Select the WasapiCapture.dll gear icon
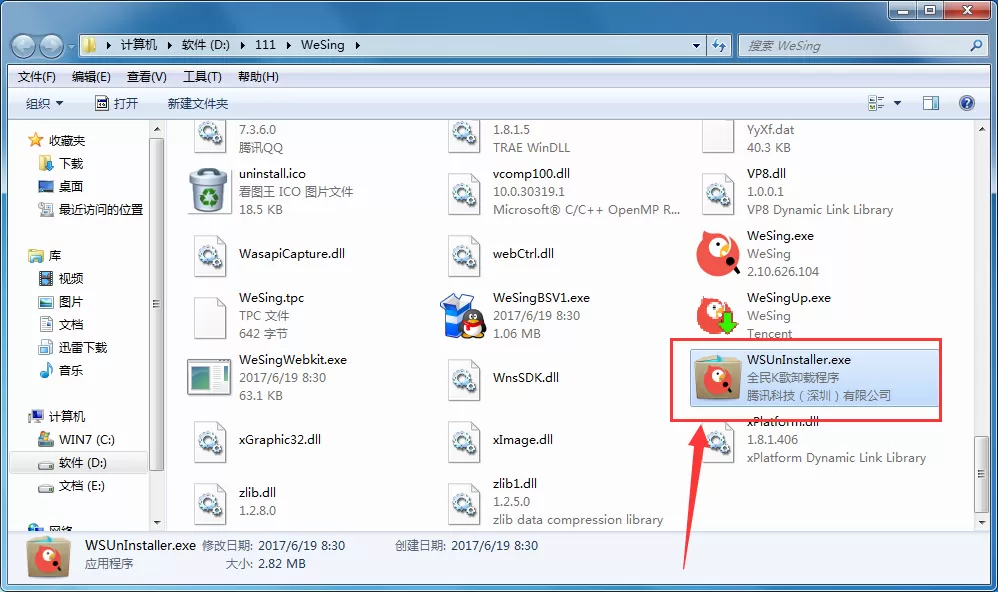Screen dimensions: 998x592 [x=210, y=256]
